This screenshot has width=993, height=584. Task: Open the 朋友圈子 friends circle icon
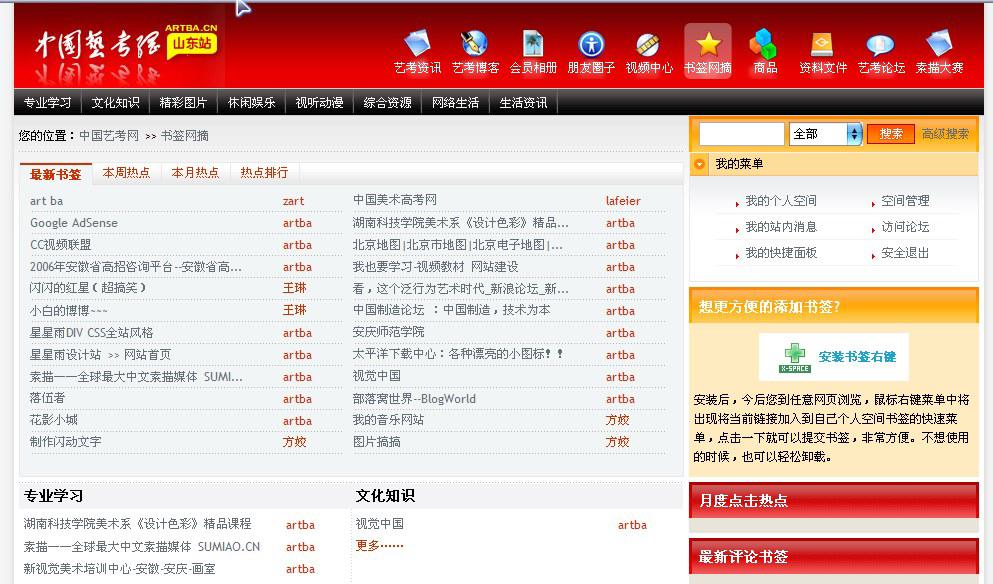point(591,44)
